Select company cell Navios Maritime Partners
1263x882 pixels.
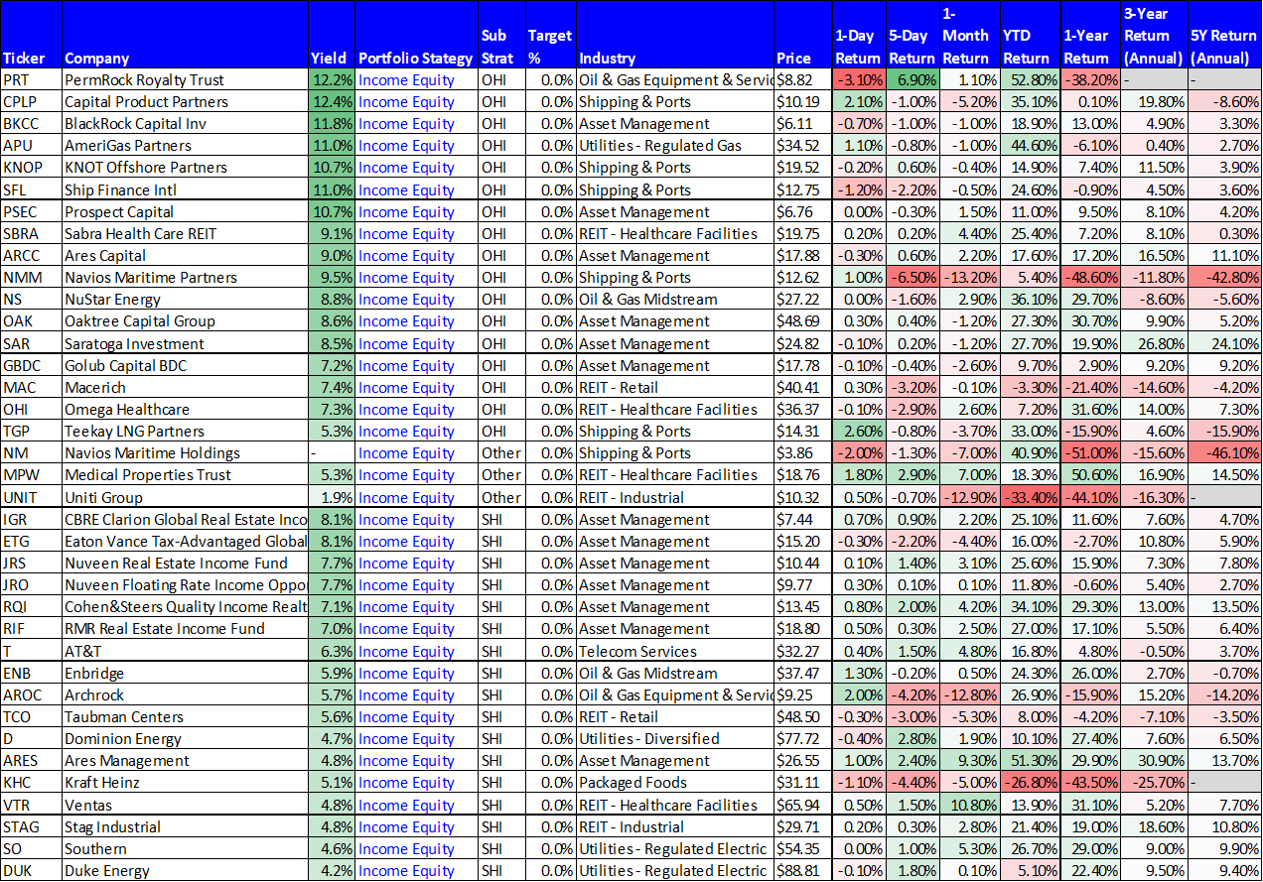(185, 278)
